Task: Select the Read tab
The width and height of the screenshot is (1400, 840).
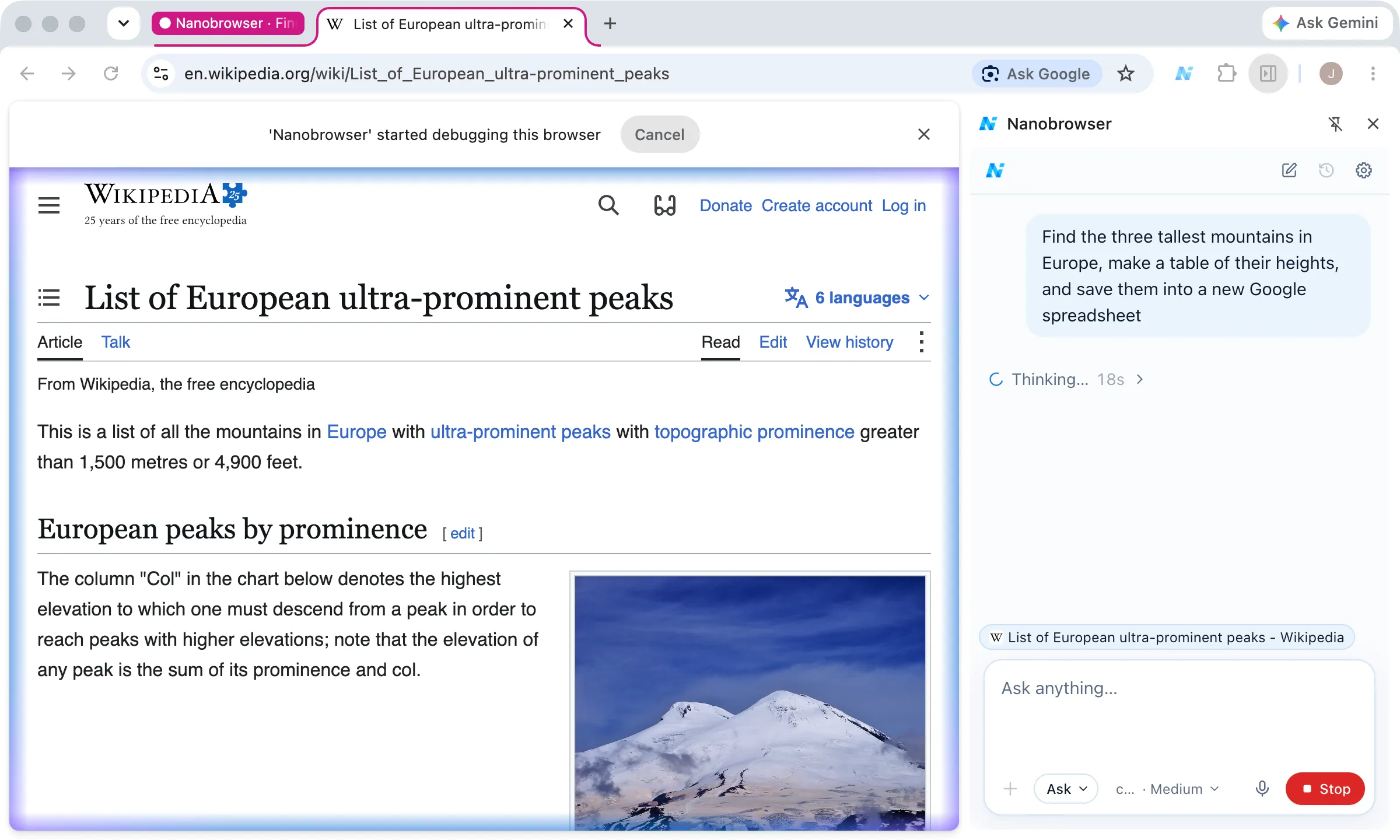Action: [x=720, y=342]
